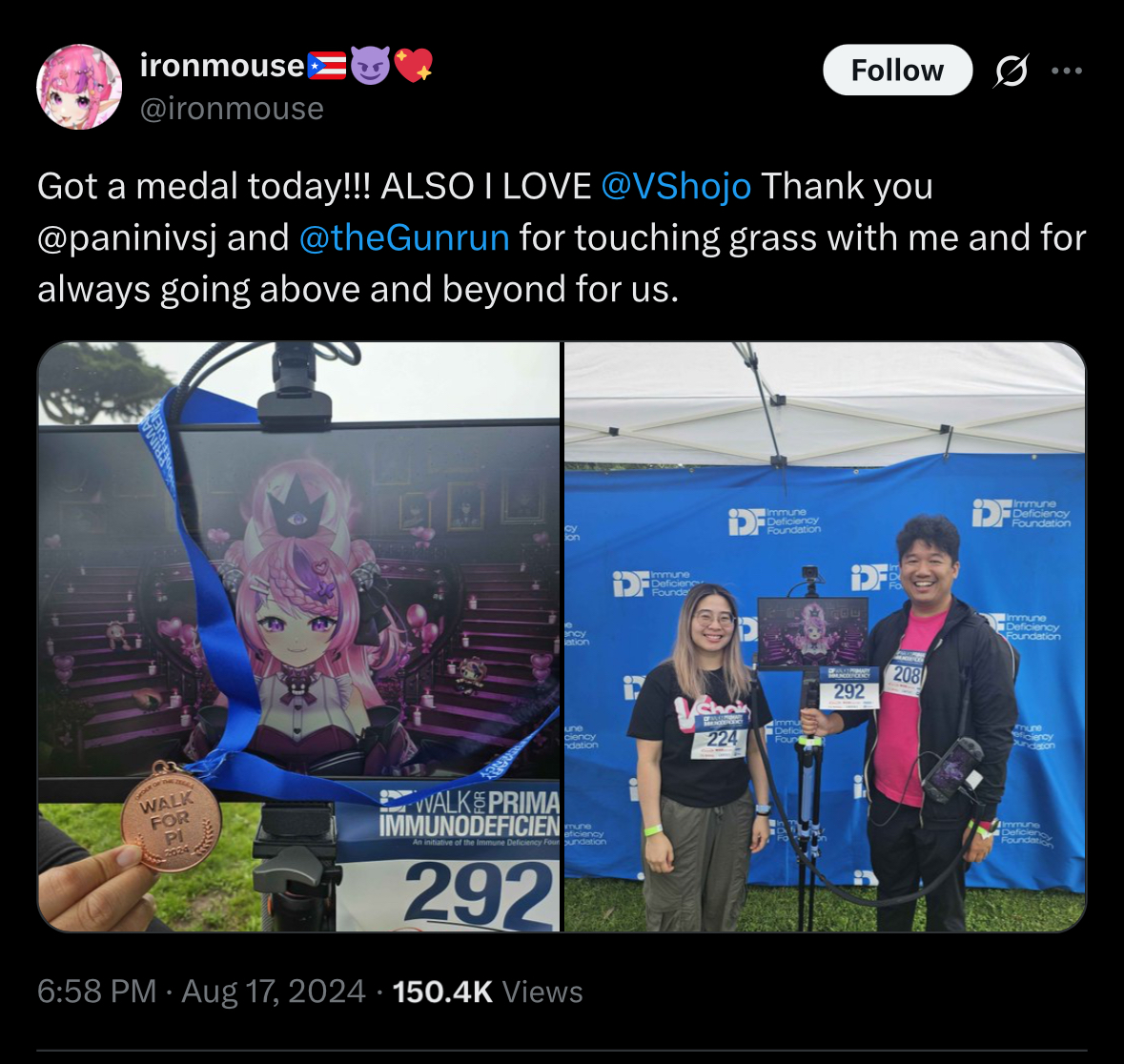Click the Follow button
Image resolution: width=1124 pixels, height=1064 pixels.
(x=897, y=71)
